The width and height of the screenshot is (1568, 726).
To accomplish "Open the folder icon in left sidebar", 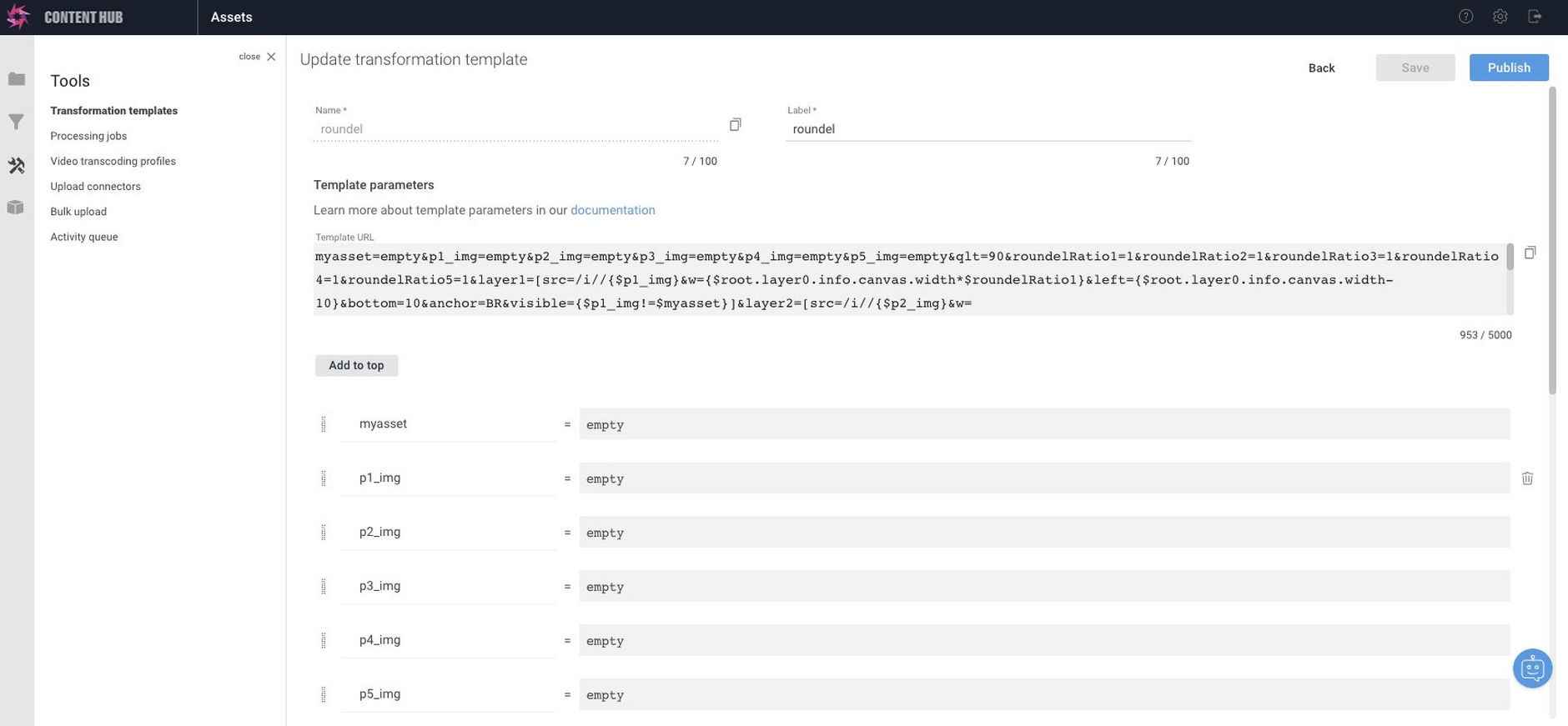I will [x=17, y=79].
